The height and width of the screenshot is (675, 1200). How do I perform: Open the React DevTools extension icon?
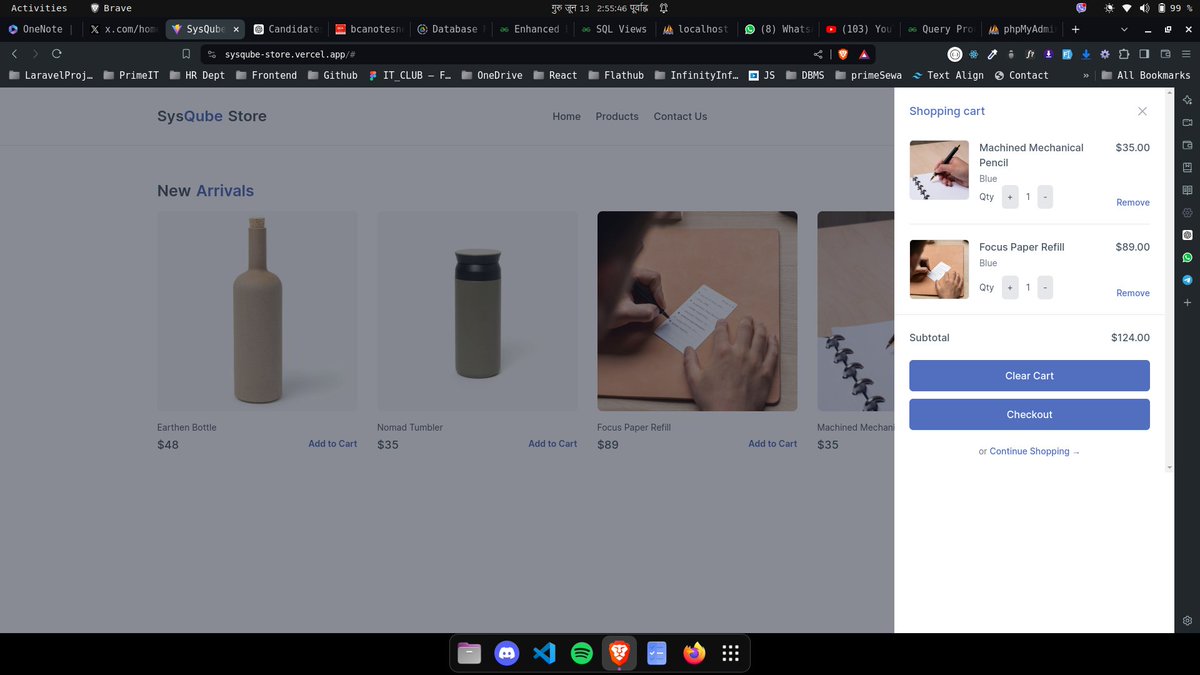[974, 54]
